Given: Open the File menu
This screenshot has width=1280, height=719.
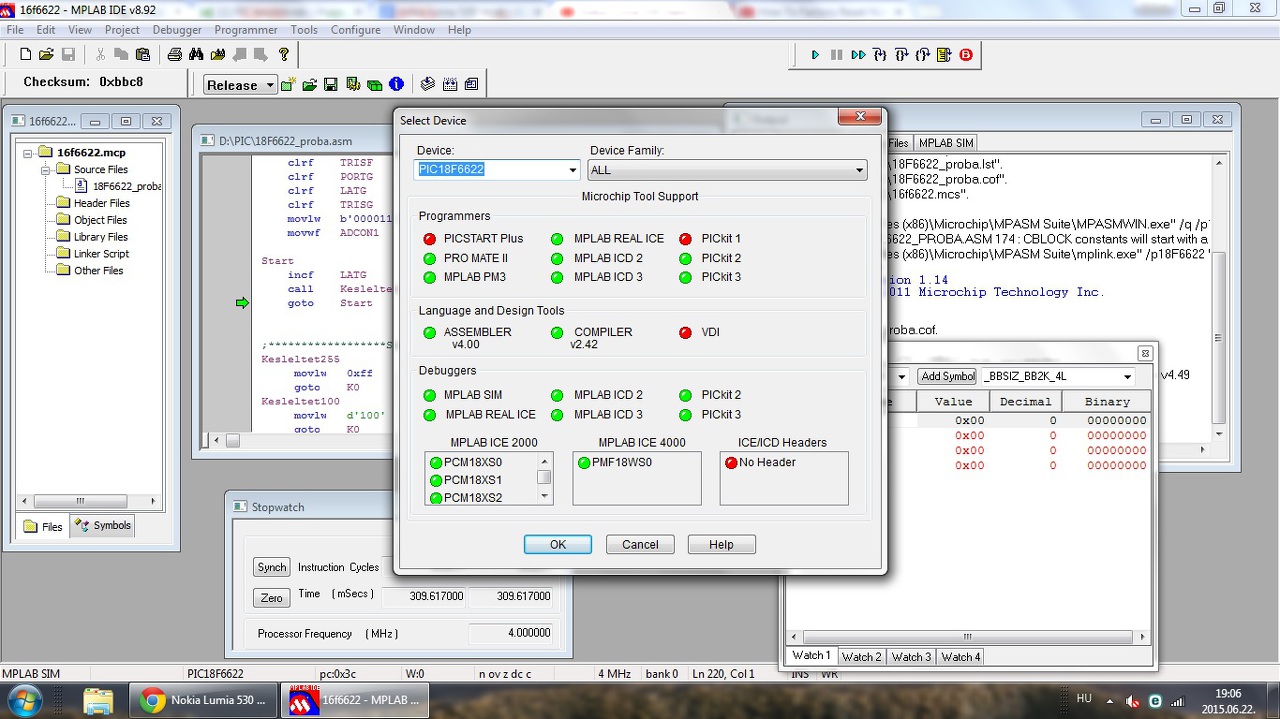Looking at the screenshot, I should point(15,30).
